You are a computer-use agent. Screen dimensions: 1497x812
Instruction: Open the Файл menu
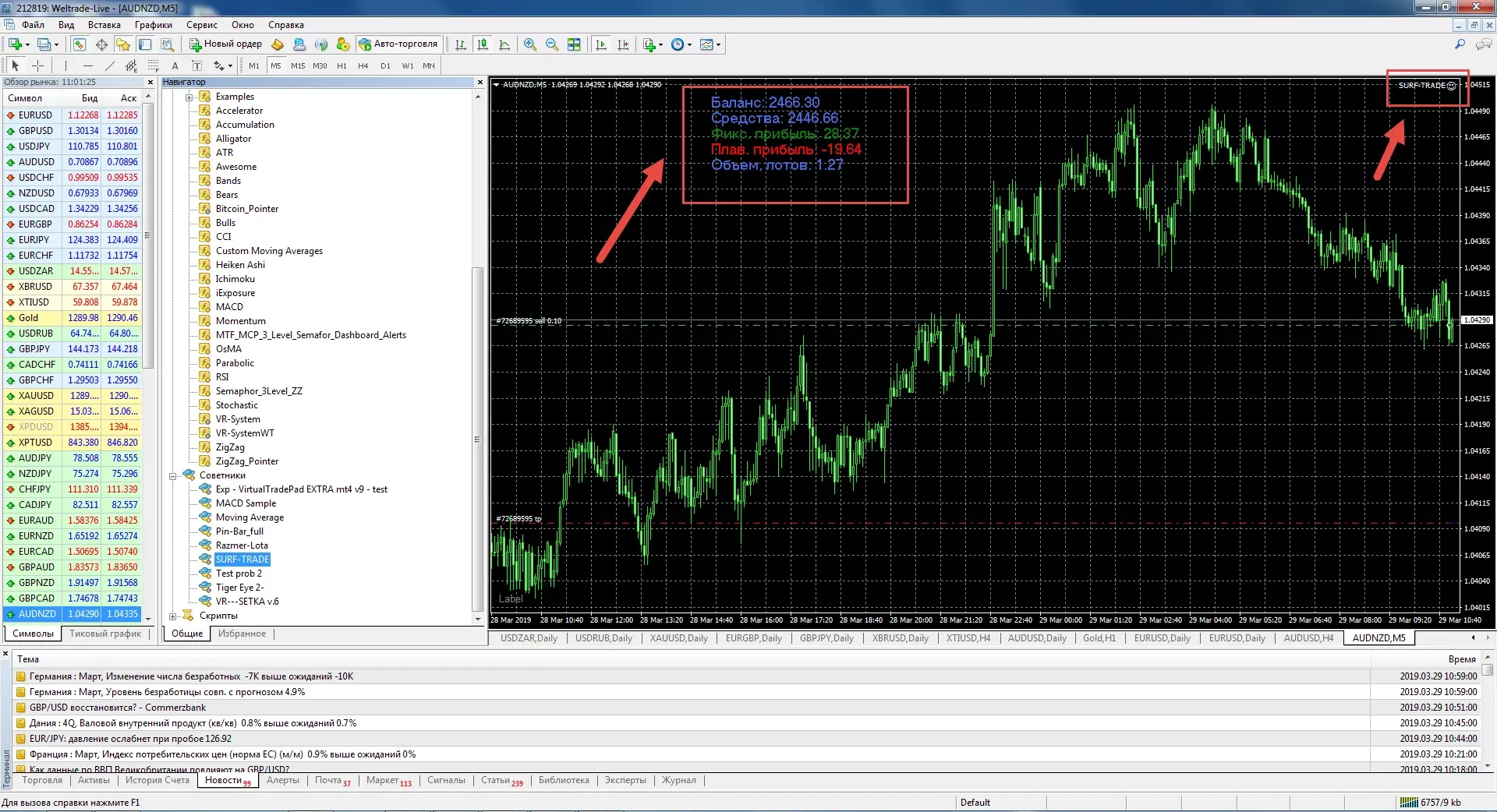tap(33, 25)
